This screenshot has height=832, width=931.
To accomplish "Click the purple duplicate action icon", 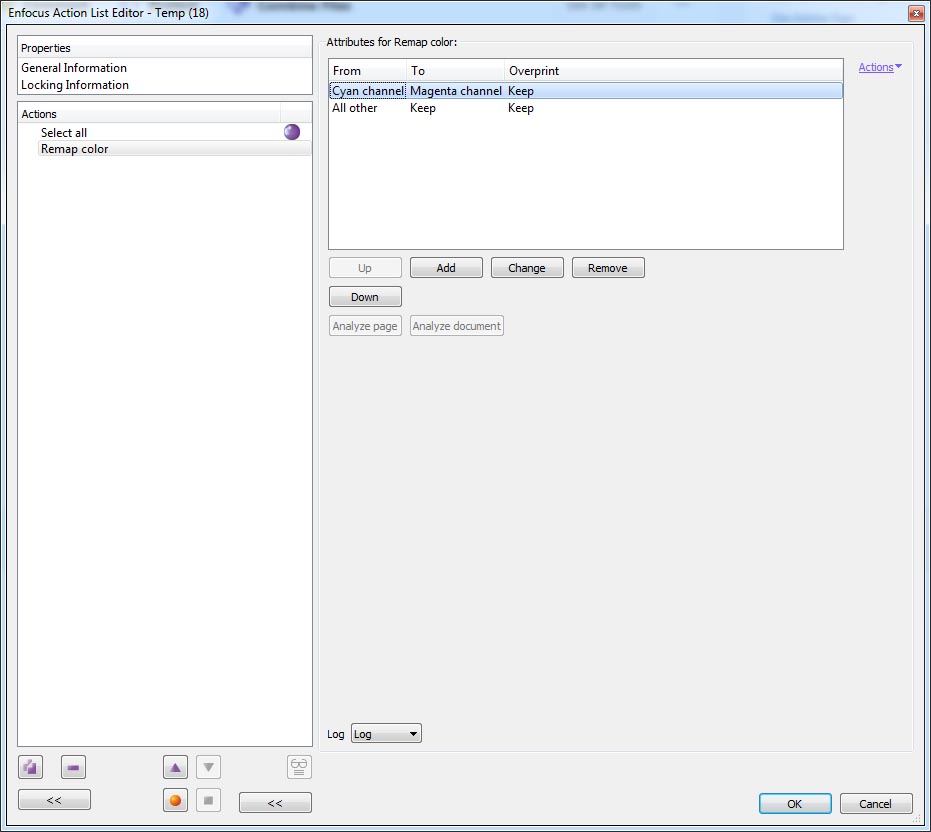I will (x=30, y=767).
